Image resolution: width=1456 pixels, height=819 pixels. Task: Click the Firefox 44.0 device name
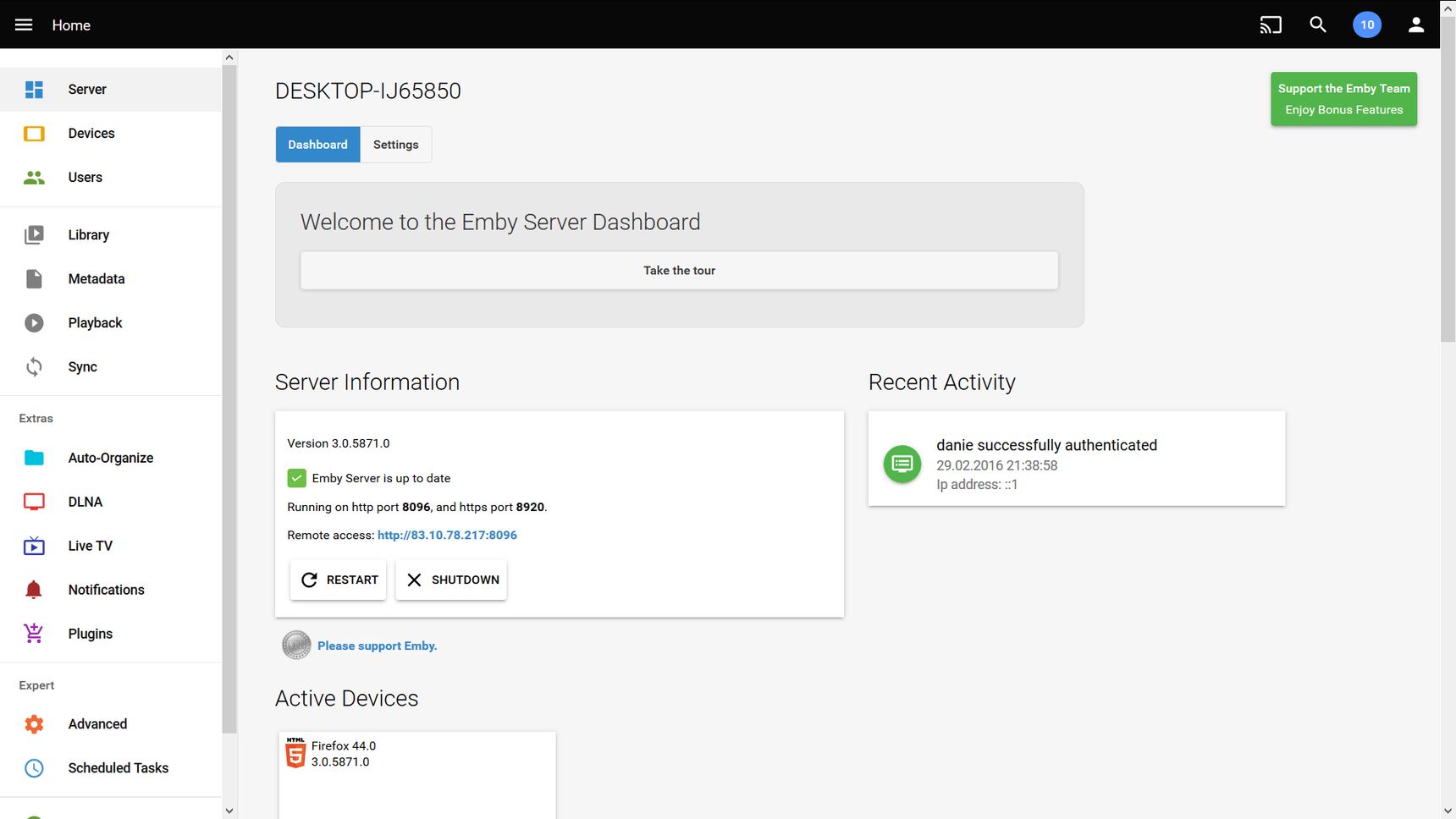click(344, 746)
